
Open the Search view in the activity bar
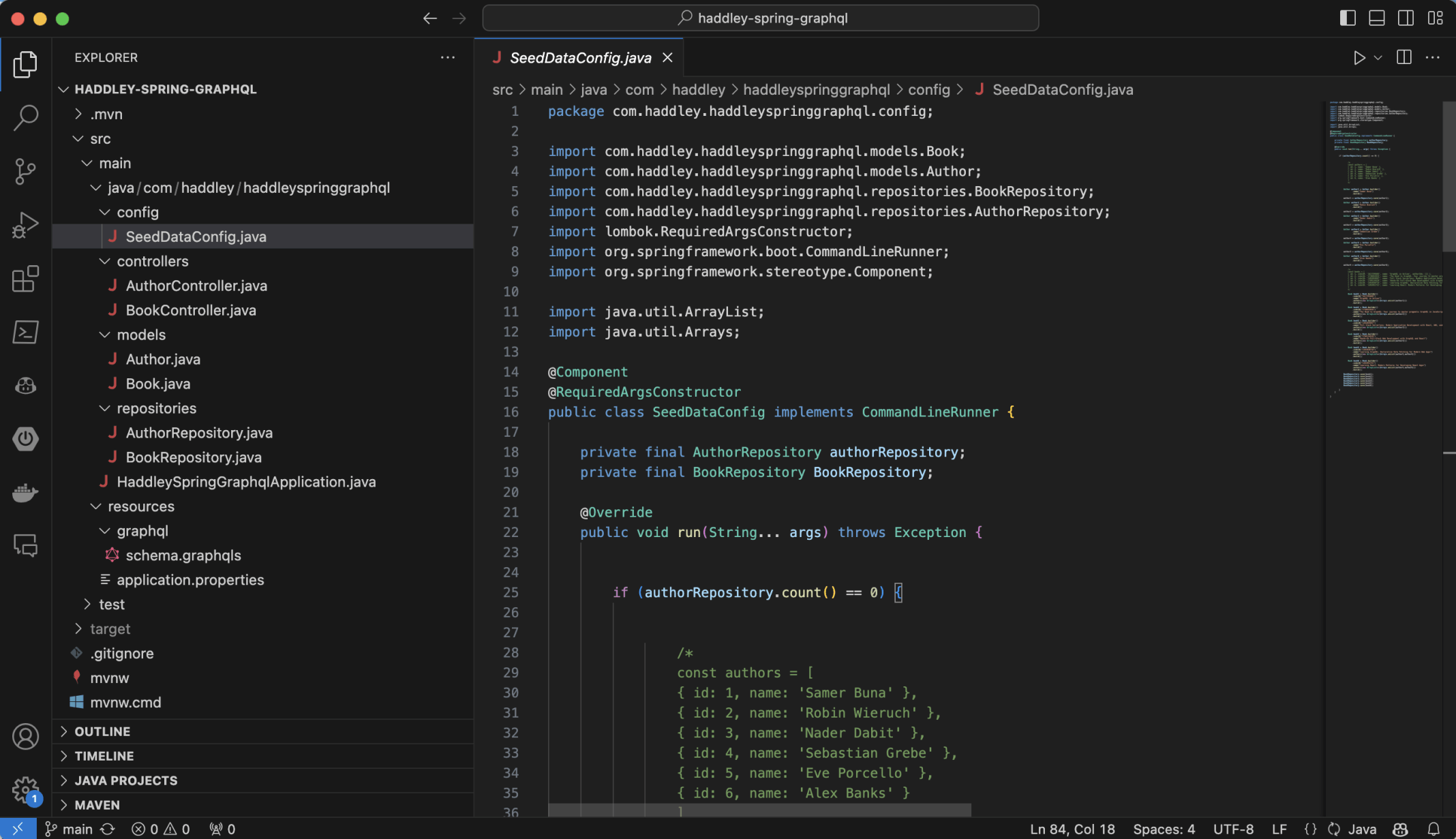25,117
